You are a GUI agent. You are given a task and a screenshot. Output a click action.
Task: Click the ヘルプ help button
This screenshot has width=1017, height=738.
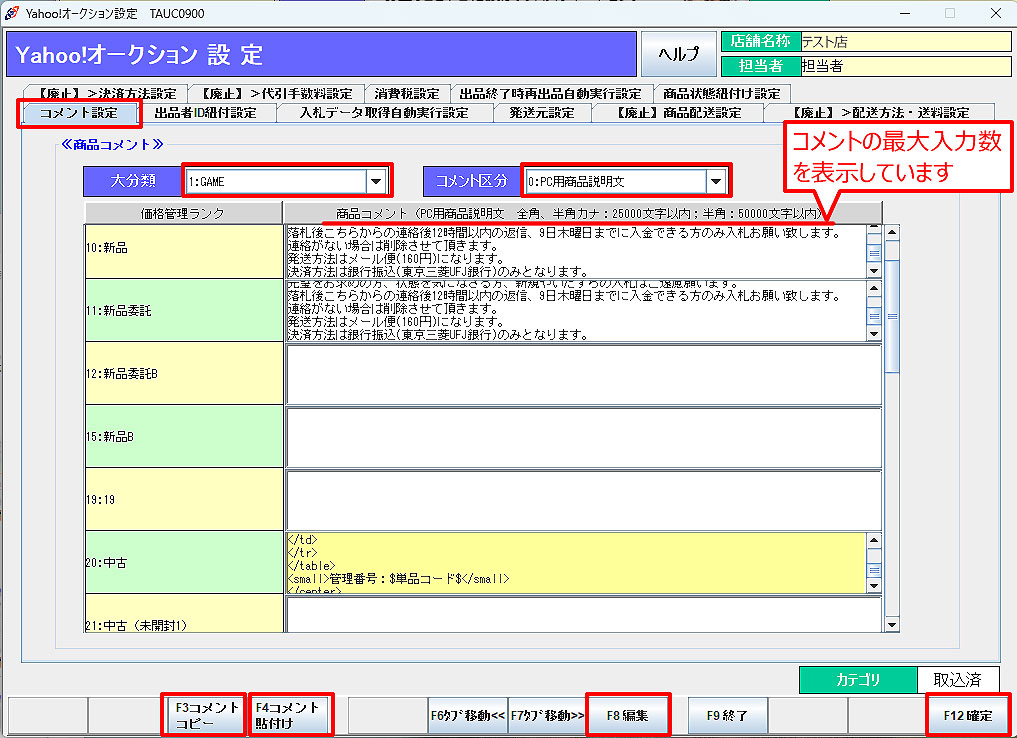tap(679, 54)
